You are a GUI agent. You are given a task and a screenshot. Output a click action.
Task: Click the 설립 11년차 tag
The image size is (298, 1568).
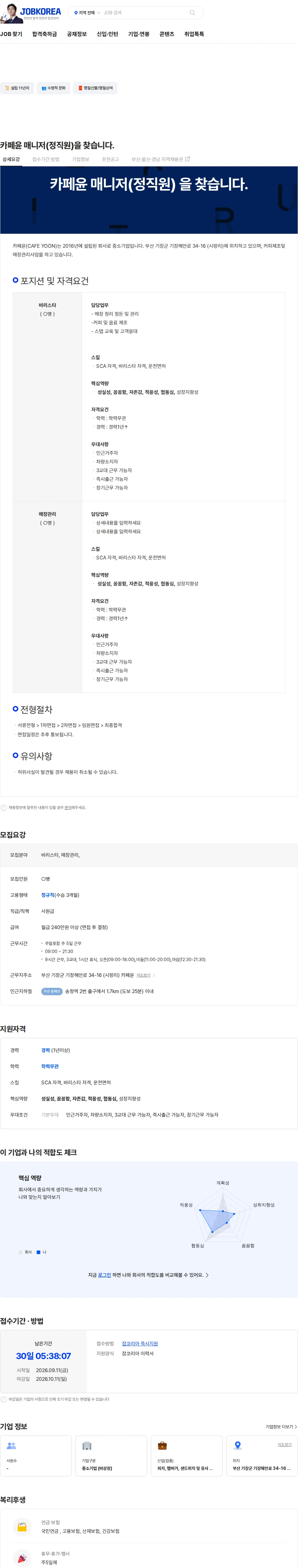17,88
